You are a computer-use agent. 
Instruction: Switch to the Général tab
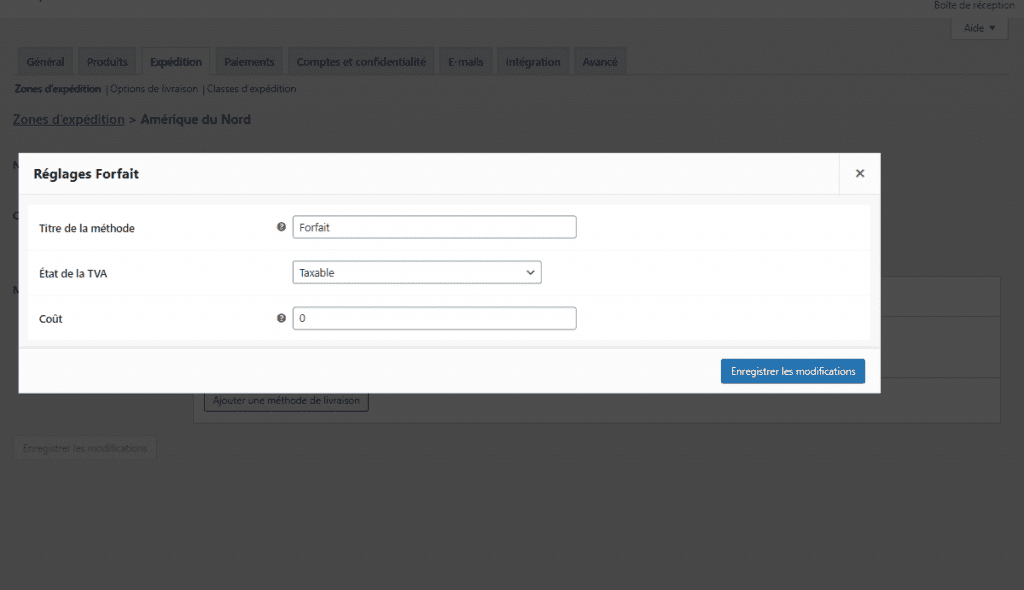coord(45,61)
